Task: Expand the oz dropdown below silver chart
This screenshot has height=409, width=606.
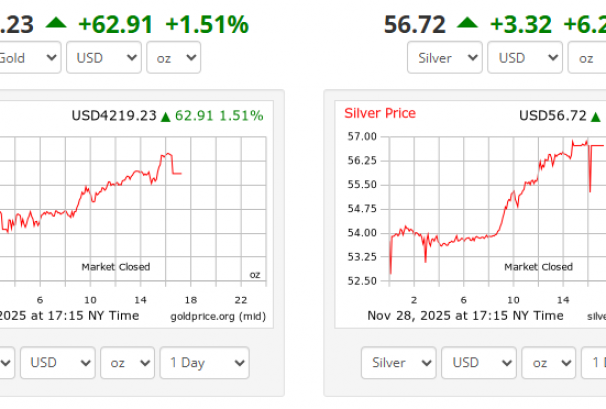Action: click(549, 362)
